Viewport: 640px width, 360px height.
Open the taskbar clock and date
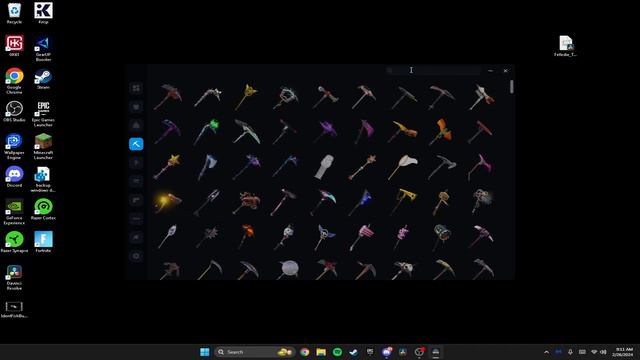(623, 352)
